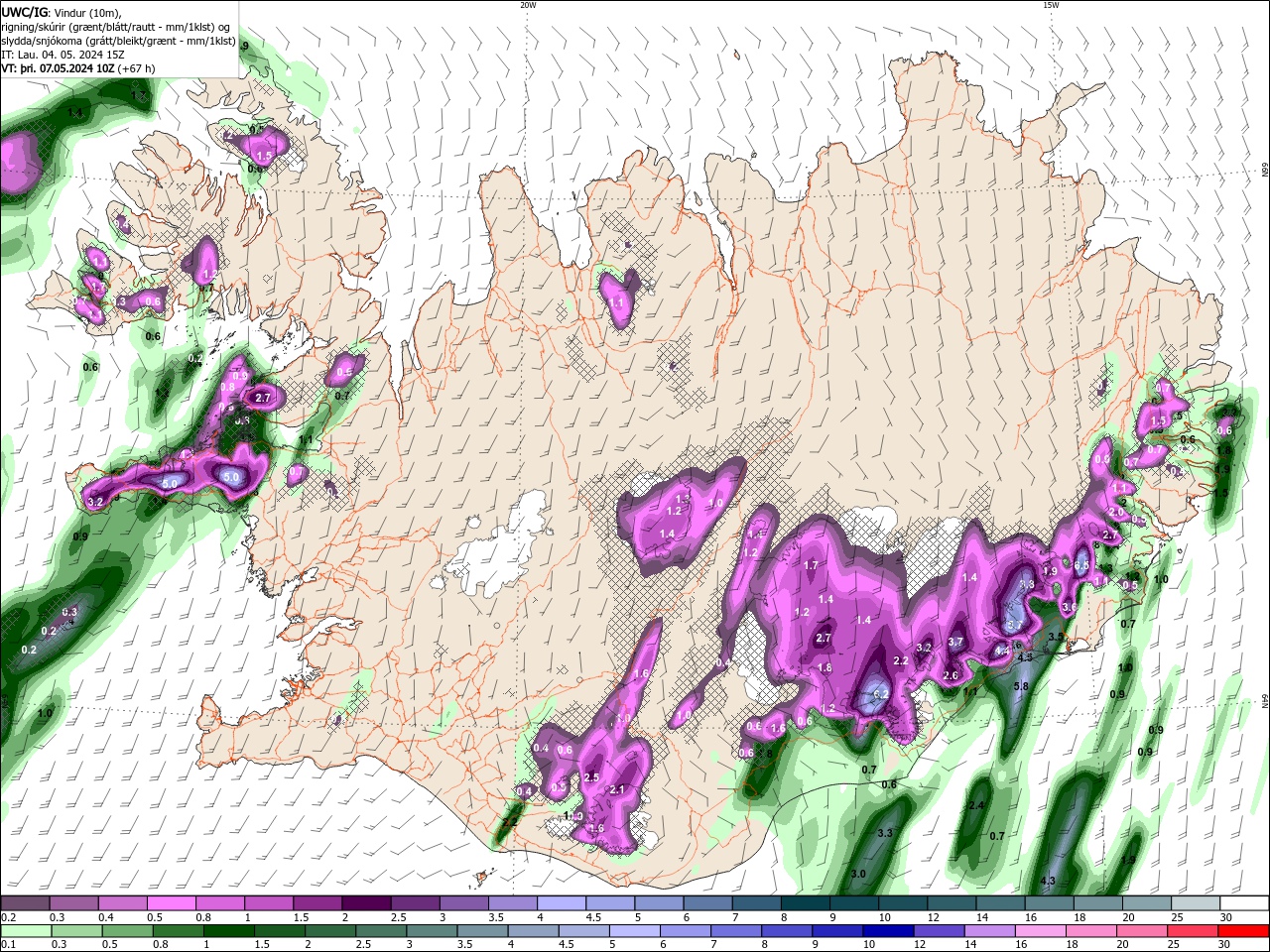The width and height of the screenshot is (1270, 952).
Task: Pick the 7 medium blue swatch in the lower rain legend
Action: pos(736,931)
